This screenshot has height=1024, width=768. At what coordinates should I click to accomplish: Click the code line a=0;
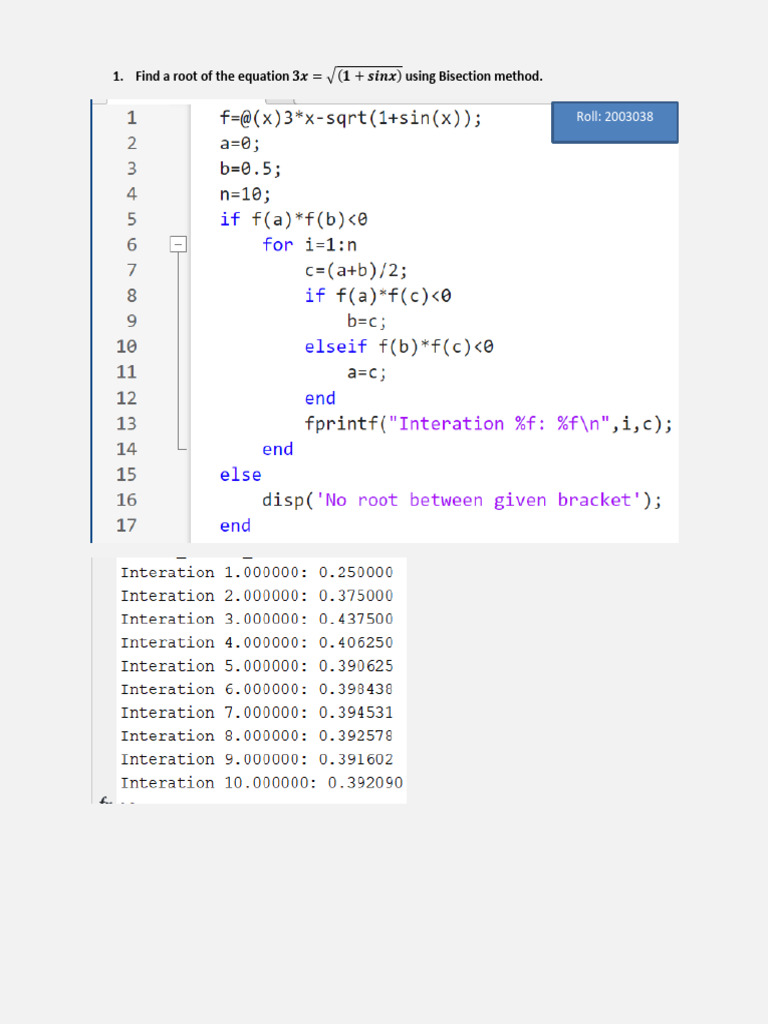click(x=240, y=143)
